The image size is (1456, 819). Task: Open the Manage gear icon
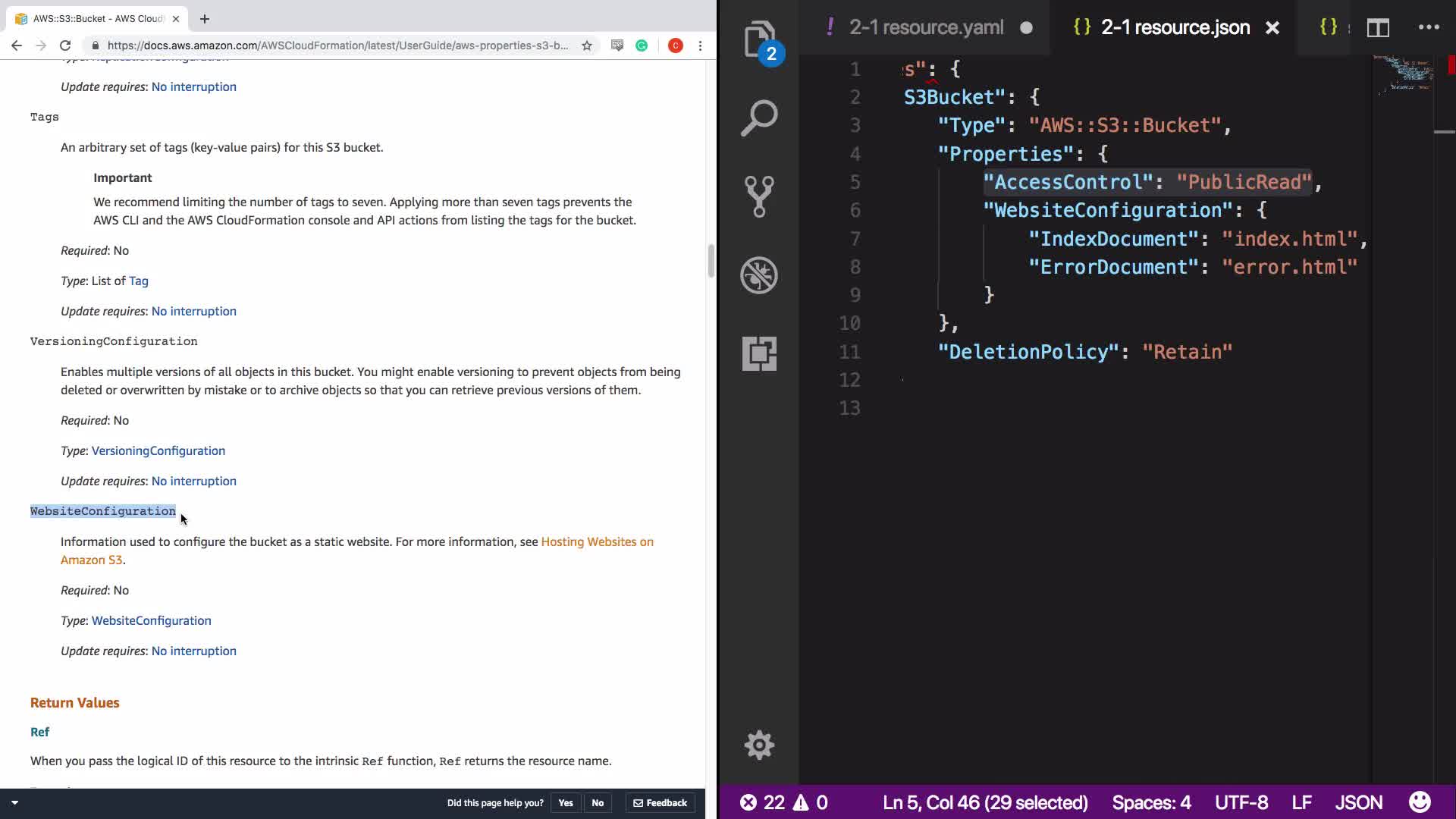coord(758,745)
